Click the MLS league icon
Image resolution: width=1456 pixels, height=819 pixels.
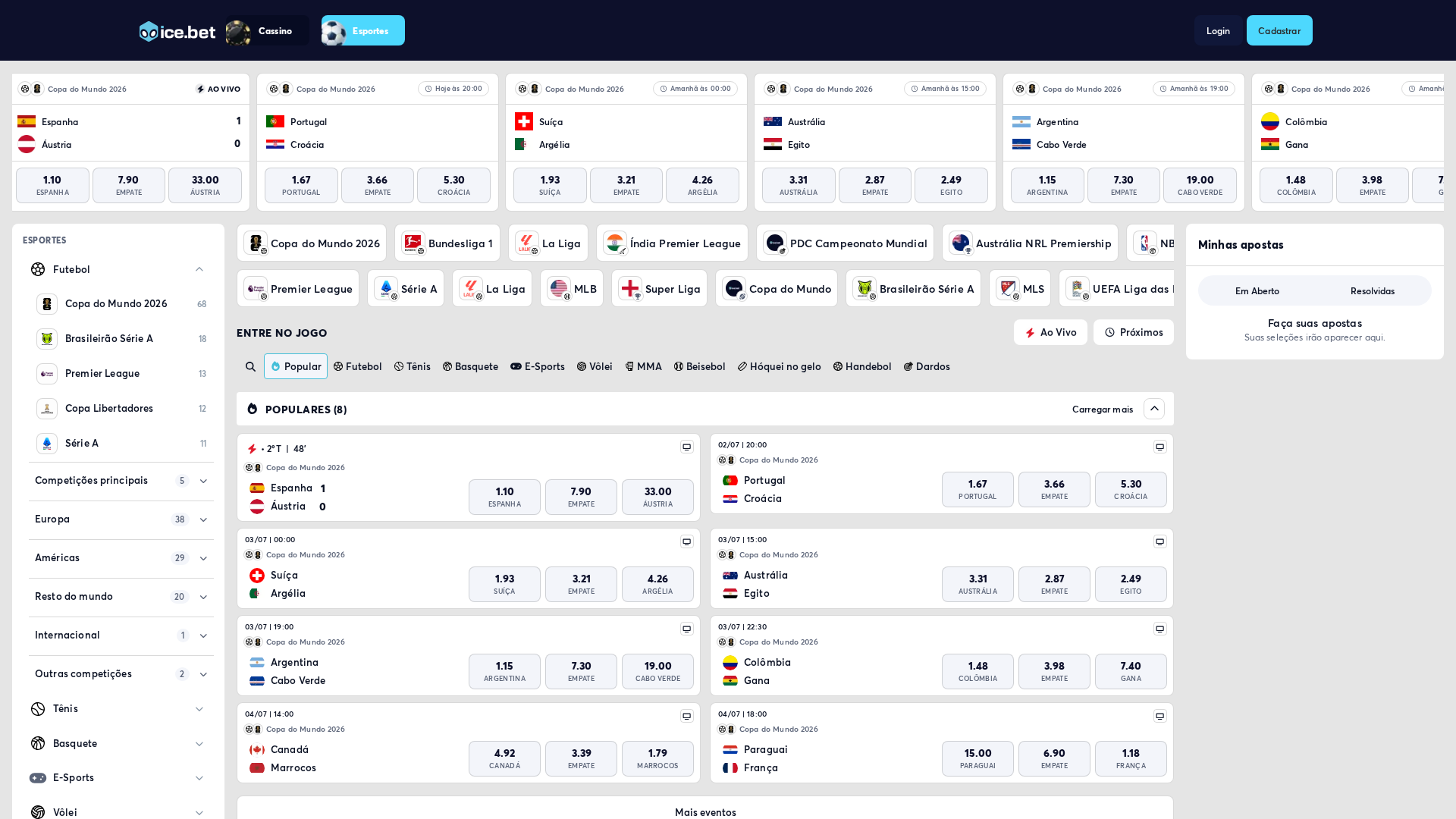1008,289
